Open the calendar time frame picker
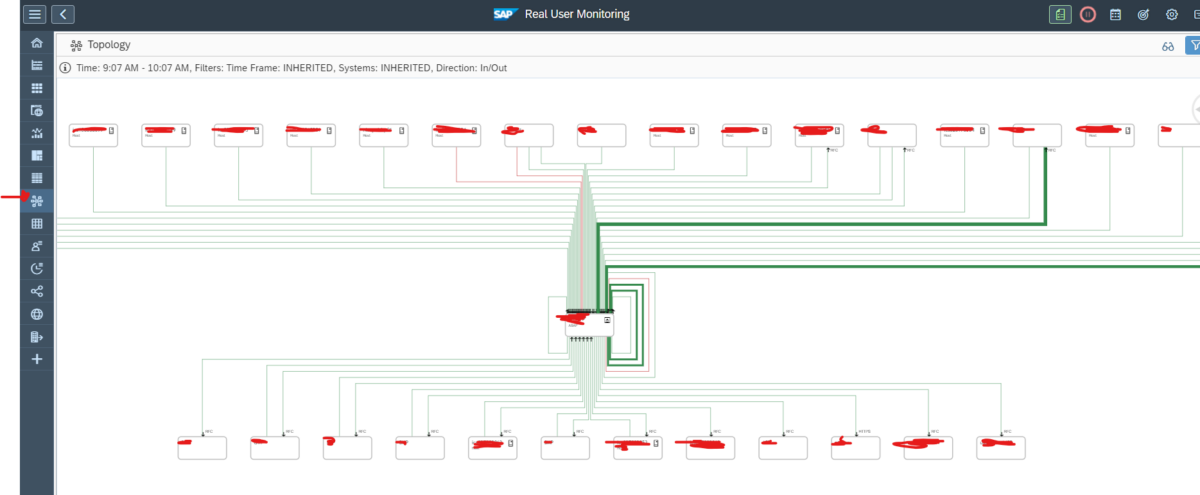Viewport: 1200px width, 495px height. [1116, 15]
